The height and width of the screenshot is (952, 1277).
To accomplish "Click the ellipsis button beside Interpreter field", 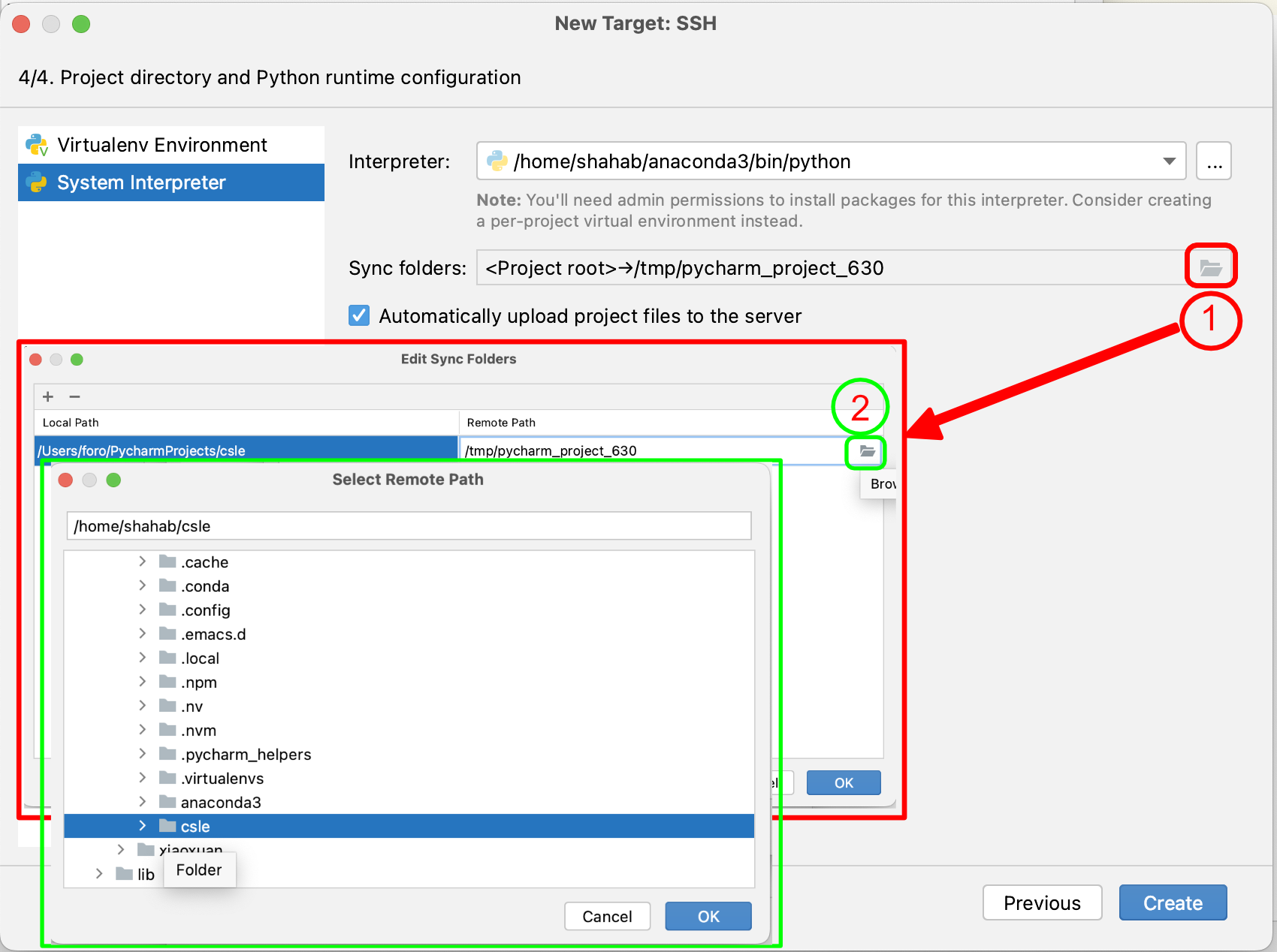I will click(x=1214, y=161).
